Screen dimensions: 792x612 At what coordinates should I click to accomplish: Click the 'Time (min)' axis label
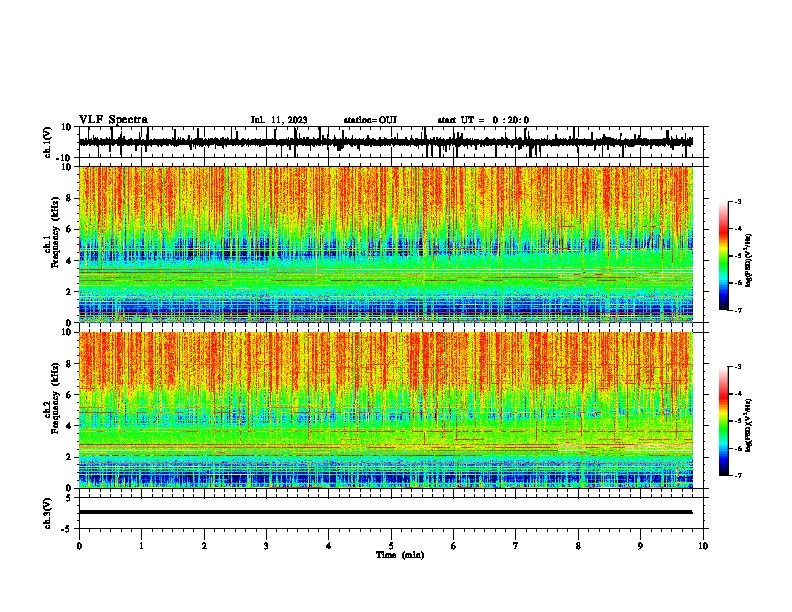point(400,555)
